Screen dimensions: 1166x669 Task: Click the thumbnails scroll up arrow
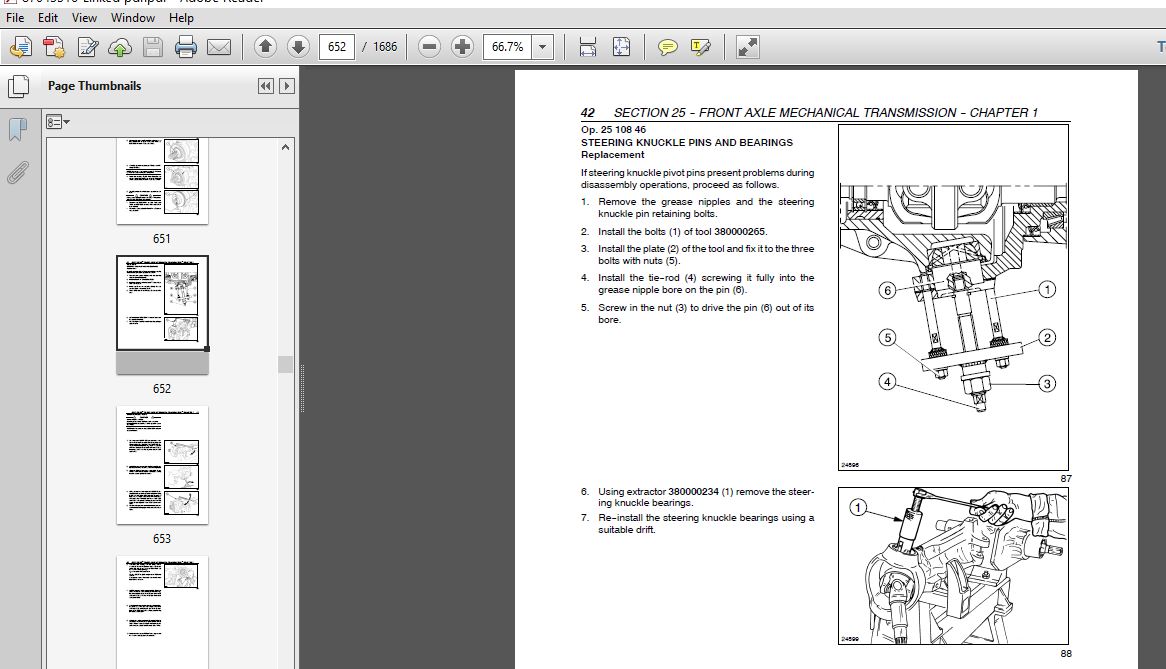pyautogui.click(x=286, y=148)
